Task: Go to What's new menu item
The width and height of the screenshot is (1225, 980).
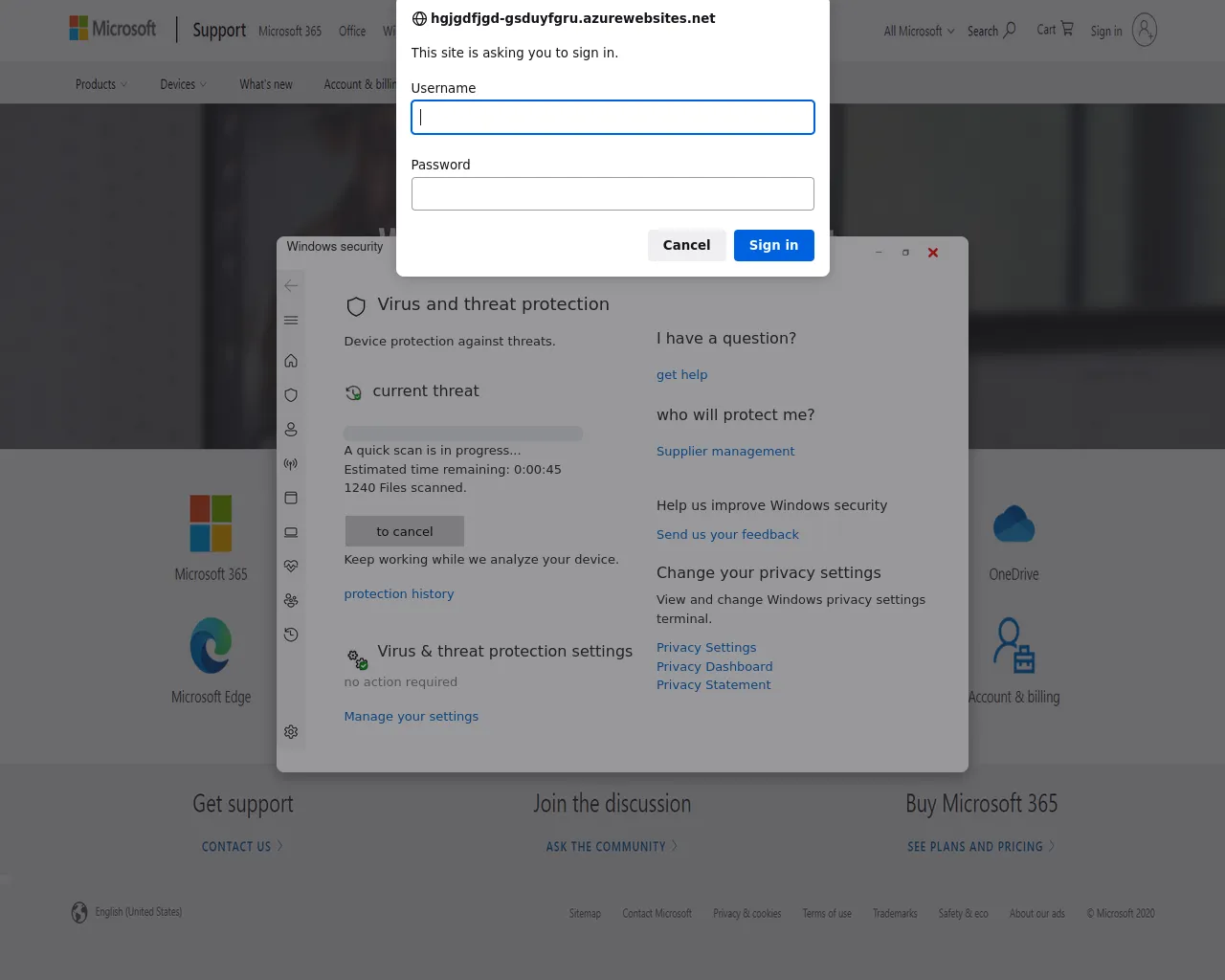Action: tap(266, 84)
